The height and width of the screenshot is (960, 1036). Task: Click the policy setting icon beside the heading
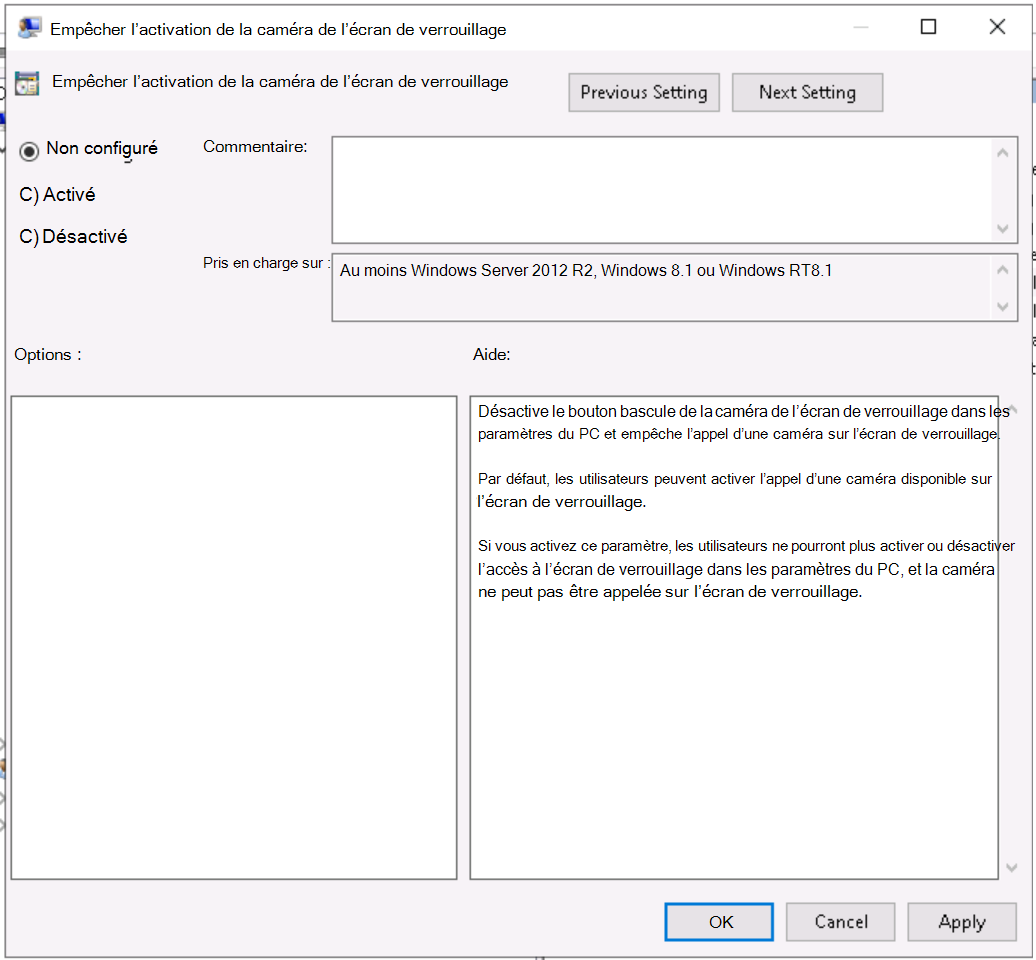pyautogui.click(x=27, y=81)
